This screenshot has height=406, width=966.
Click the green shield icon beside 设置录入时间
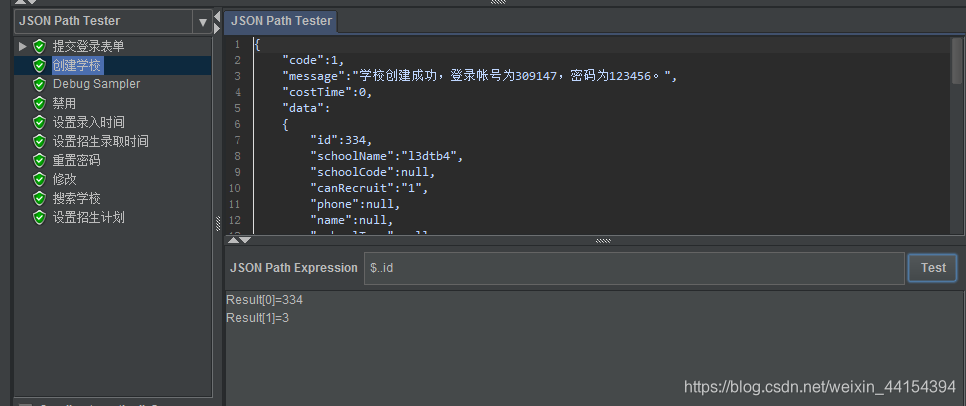39,123
